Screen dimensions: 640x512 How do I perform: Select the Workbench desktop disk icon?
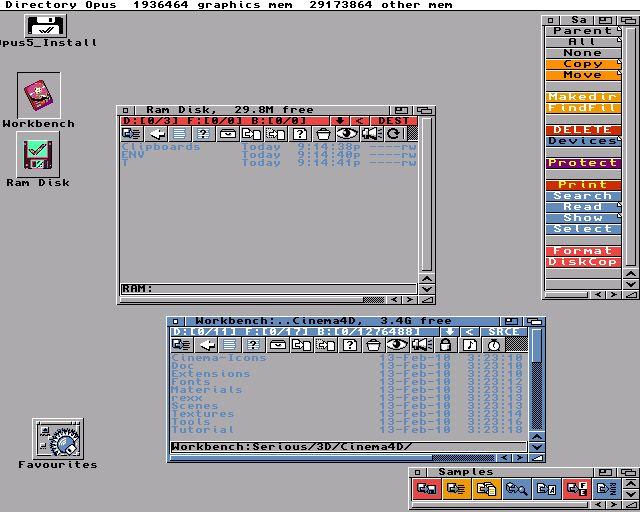coord(39,95)
